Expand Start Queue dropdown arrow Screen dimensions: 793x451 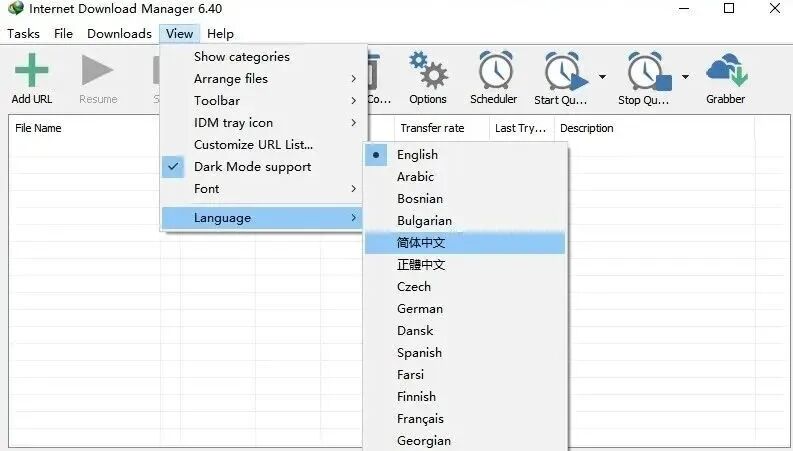click(602, 77)
